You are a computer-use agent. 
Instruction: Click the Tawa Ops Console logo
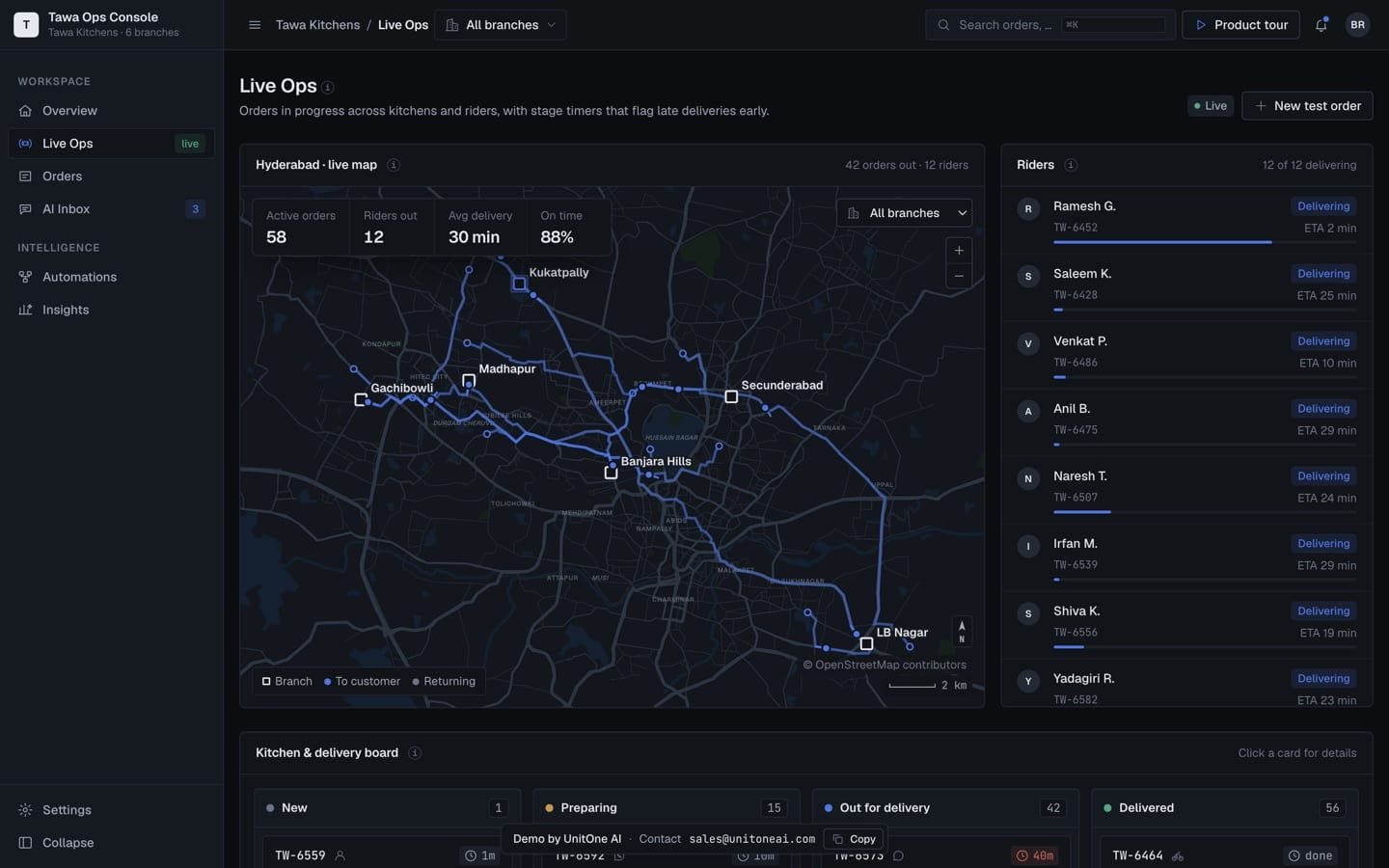coord(26,25)
